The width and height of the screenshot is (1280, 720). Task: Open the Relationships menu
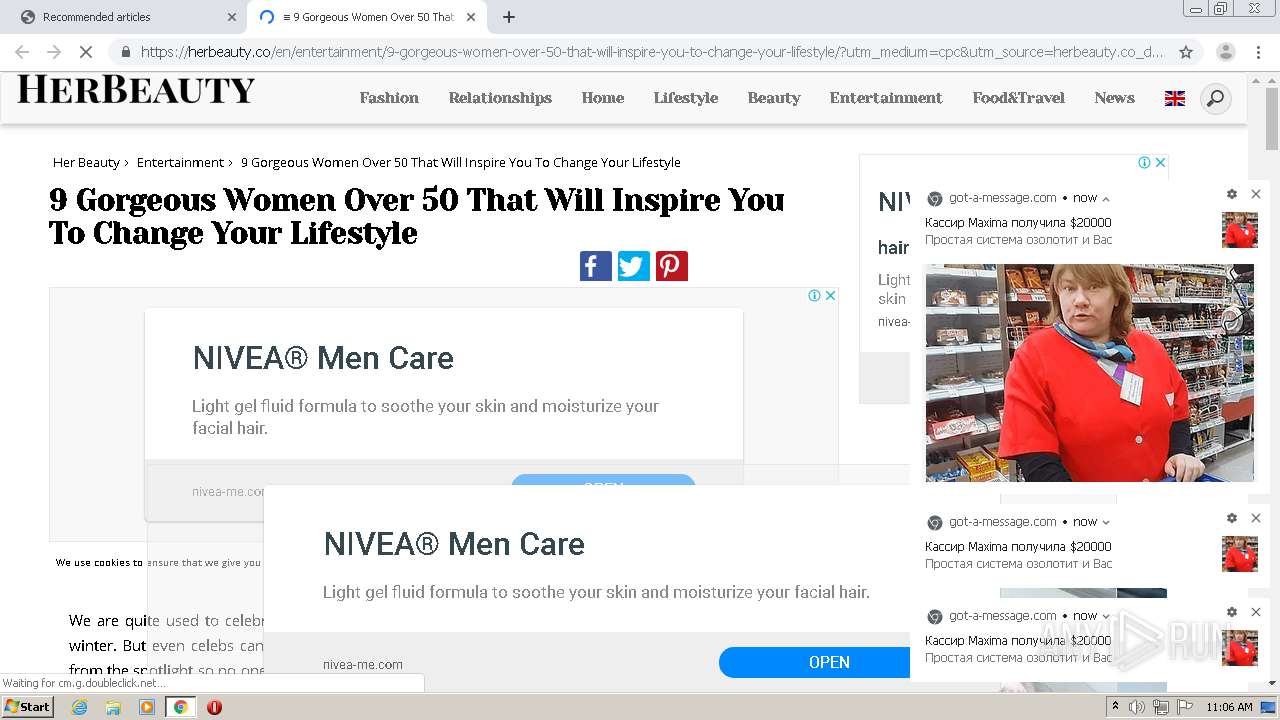pyautogui.click(x=500, y=98)
